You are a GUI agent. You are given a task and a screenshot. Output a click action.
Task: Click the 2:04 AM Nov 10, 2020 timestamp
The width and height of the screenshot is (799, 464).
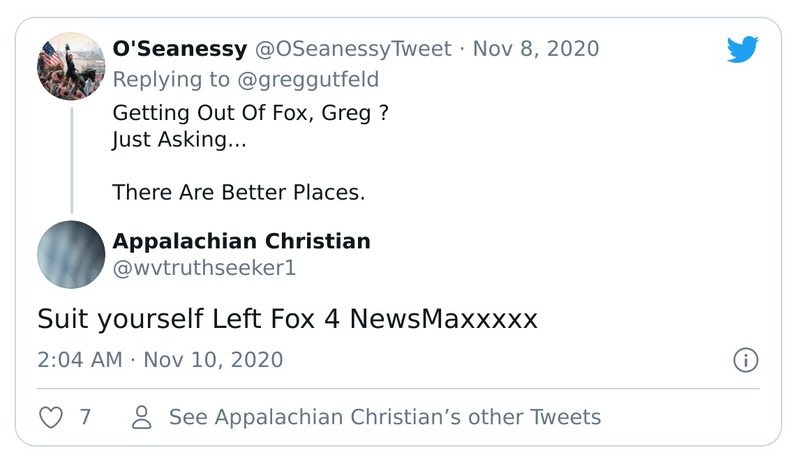(160, 360)
